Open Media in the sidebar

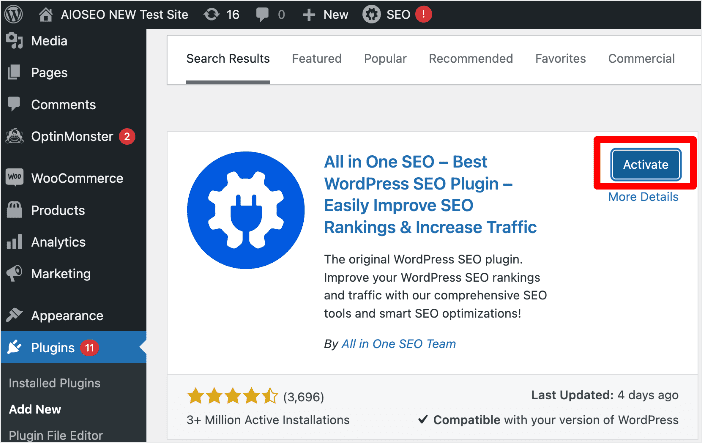[x=49, y=41]
